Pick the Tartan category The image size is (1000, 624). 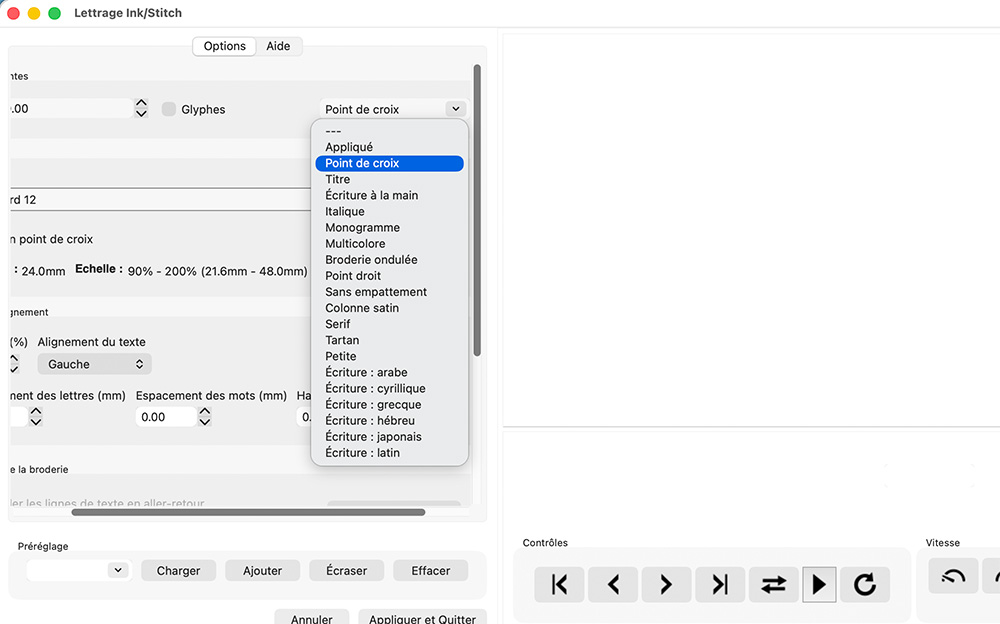[390, 340]
